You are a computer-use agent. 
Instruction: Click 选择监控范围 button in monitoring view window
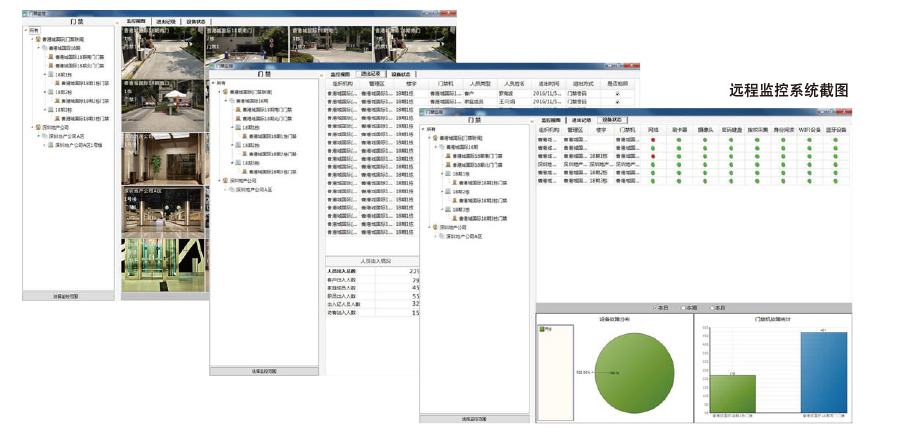coord(69,296)
